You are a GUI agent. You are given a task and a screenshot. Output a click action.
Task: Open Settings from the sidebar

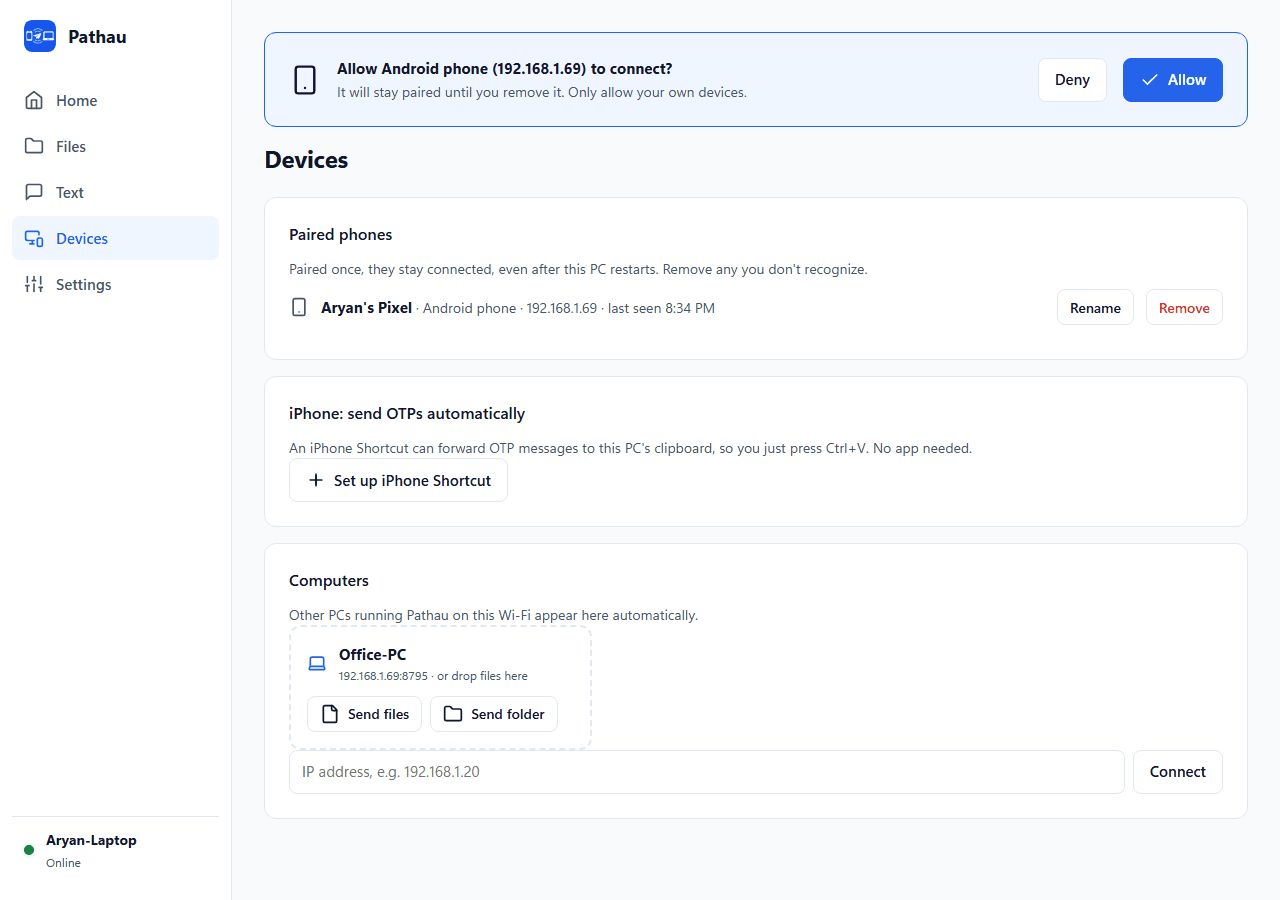tap(115, 285)
